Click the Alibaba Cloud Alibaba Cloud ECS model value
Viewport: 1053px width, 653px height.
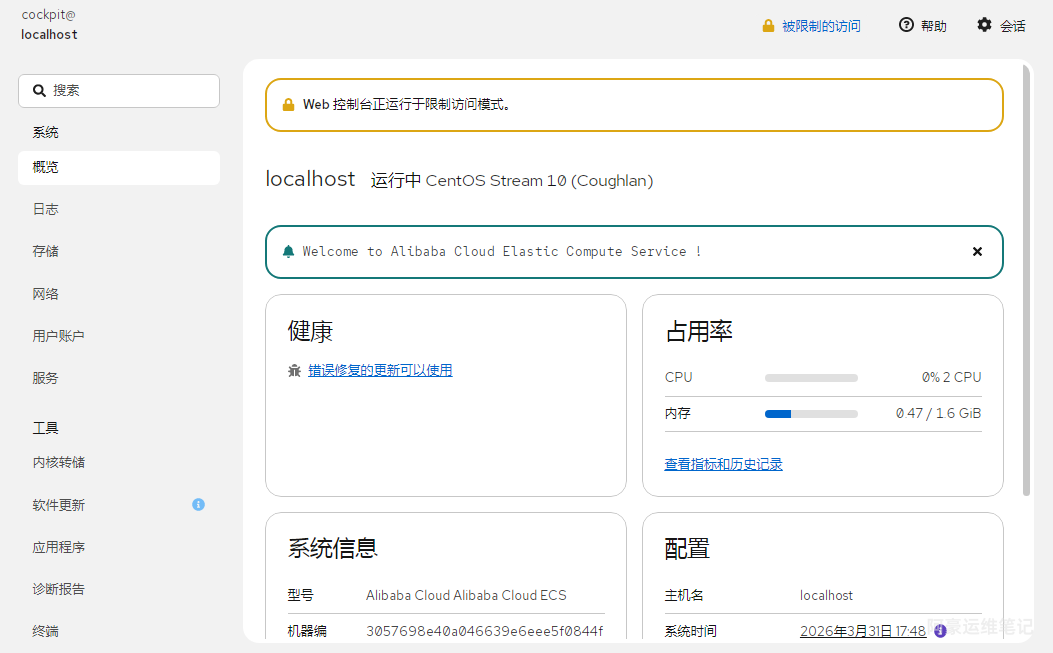466,595
